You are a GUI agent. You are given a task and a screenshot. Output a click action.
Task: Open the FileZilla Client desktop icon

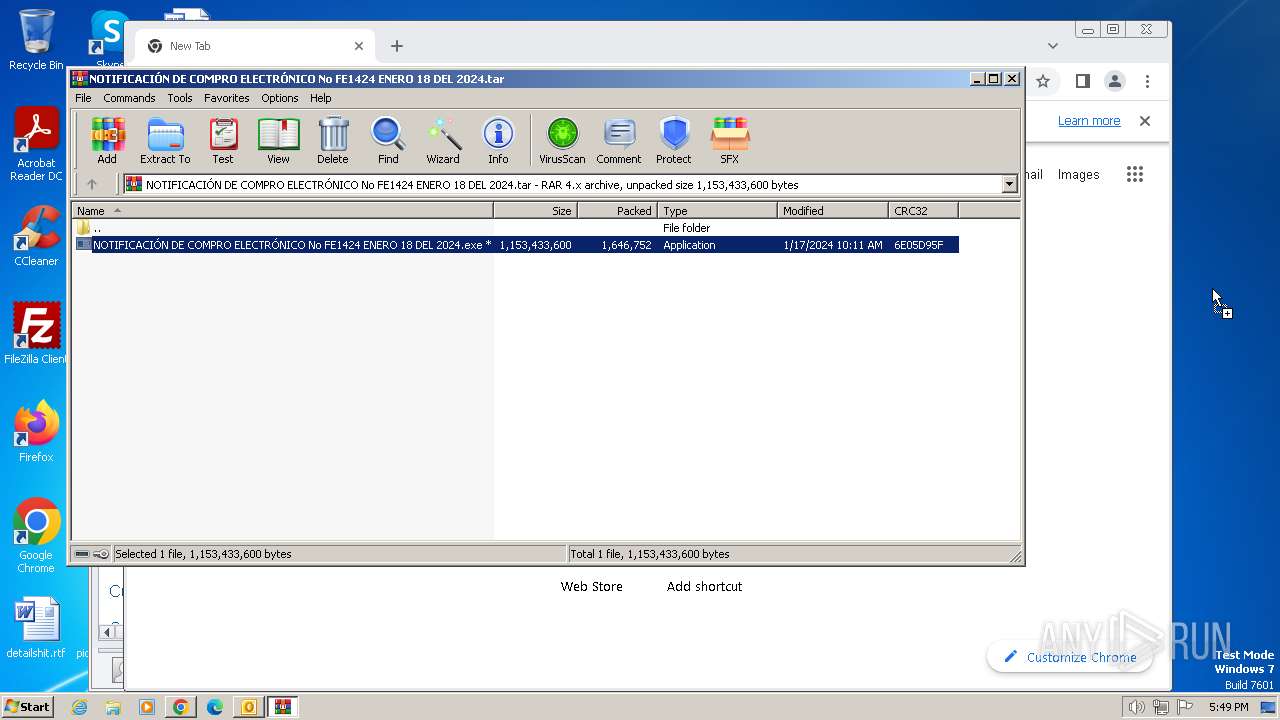coord(36,334)
